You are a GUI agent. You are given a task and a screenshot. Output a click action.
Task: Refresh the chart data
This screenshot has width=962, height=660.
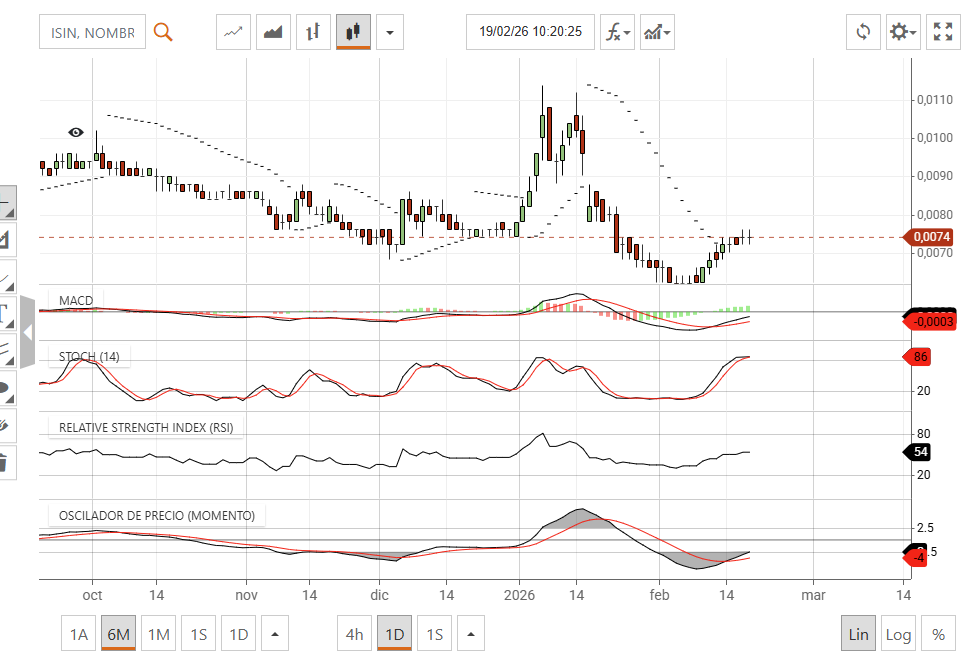pos(863,32)
